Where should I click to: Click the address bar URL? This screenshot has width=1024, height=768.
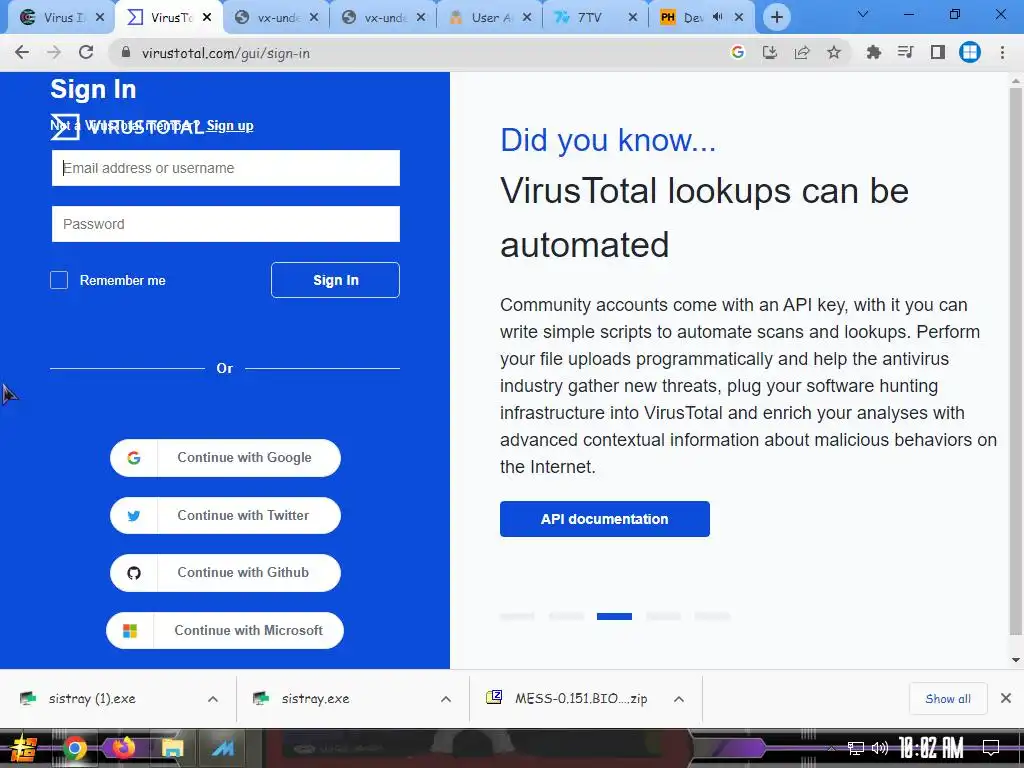226,53
